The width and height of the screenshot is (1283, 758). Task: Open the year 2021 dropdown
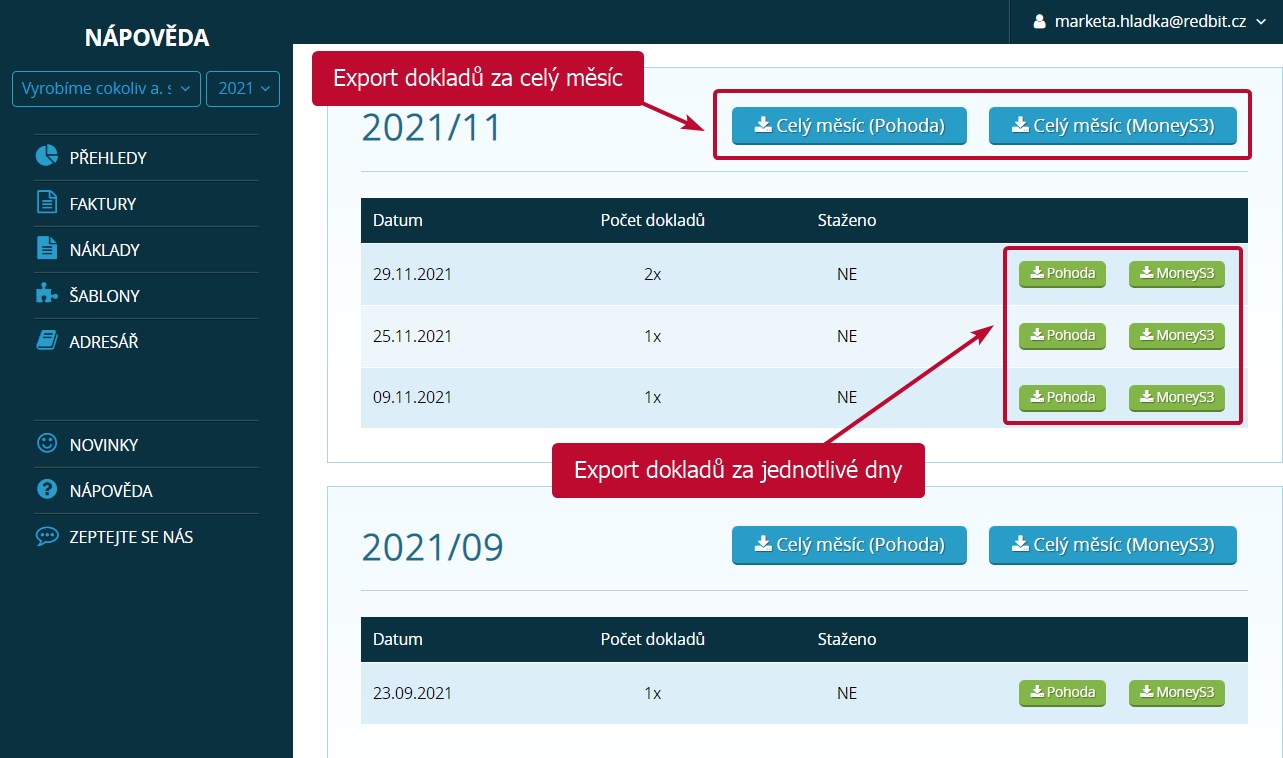243,89
